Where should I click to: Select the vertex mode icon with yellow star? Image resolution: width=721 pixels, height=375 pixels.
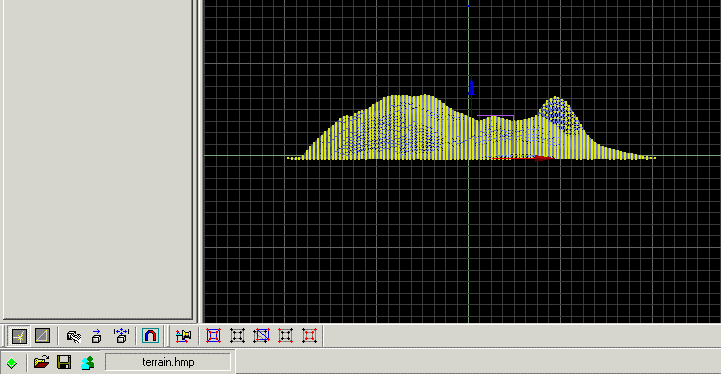pyautogui.click(x=19, y=336)
